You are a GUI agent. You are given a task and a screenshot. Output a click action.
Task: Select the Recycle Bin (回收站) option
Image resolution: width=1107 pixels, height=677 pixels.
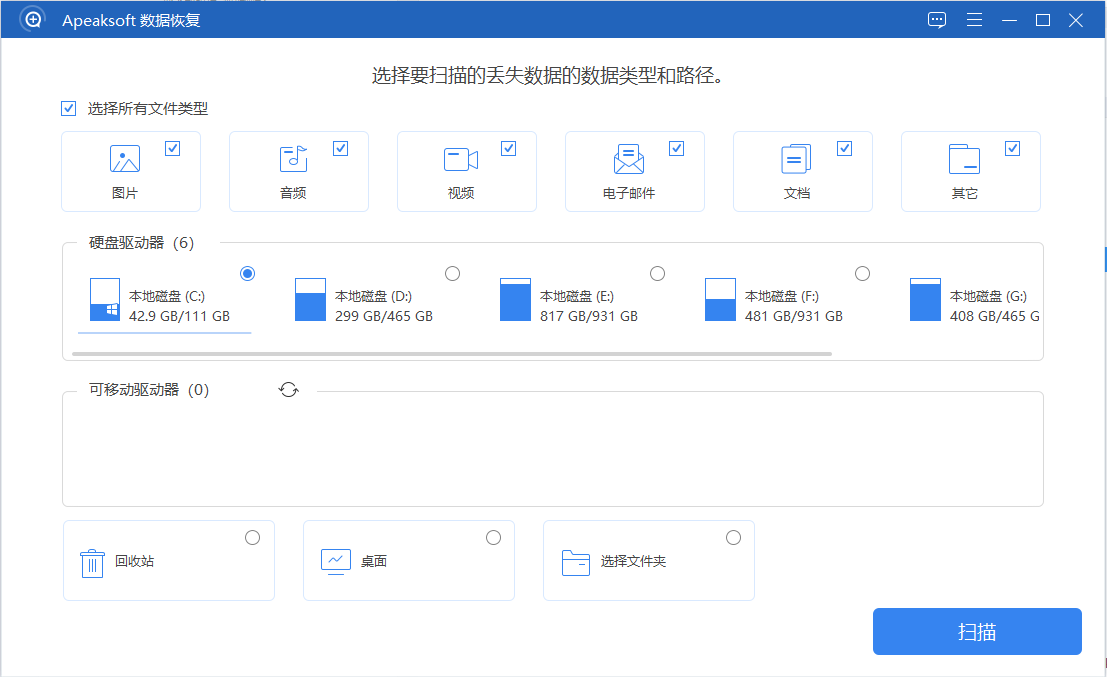[x=252, y=538]
